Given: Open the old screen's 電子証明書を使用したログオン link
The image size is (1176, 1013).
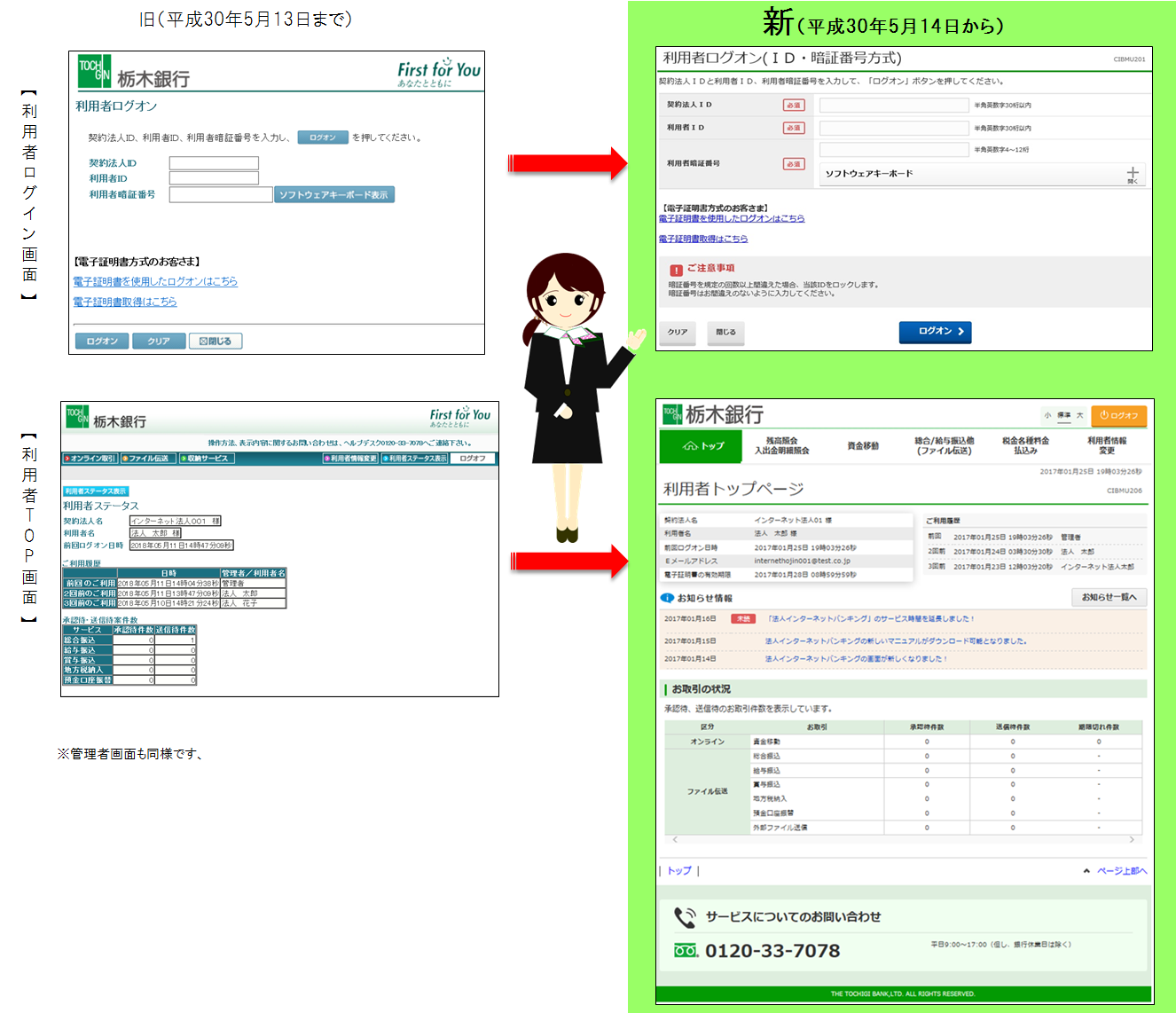Looking at the screenshot, I should (155, 281).
